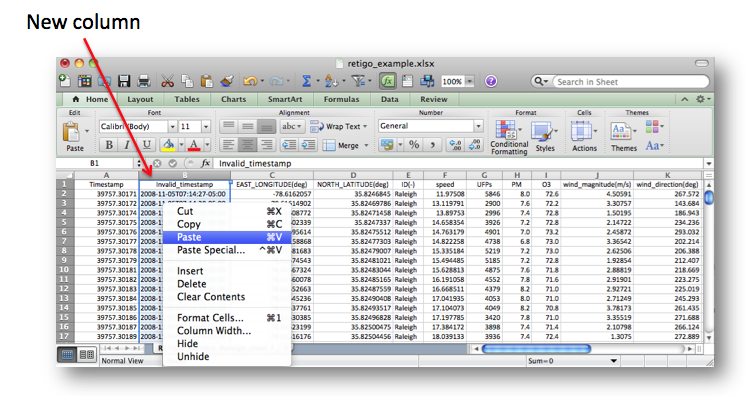
Task: Choose Insert from the context menu
Action: pos(227,271)
